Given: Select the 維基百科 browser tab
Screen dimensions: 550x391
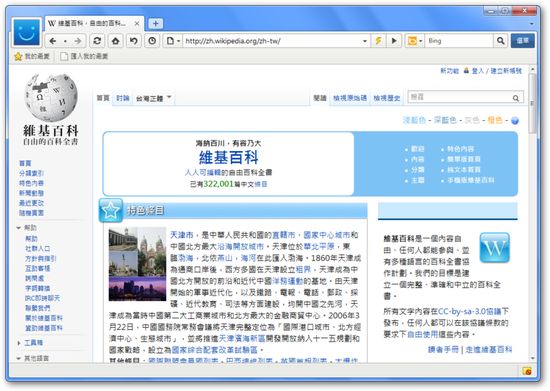Looking at the screenshot, I should pyautogui.click(x=94, y=23).
